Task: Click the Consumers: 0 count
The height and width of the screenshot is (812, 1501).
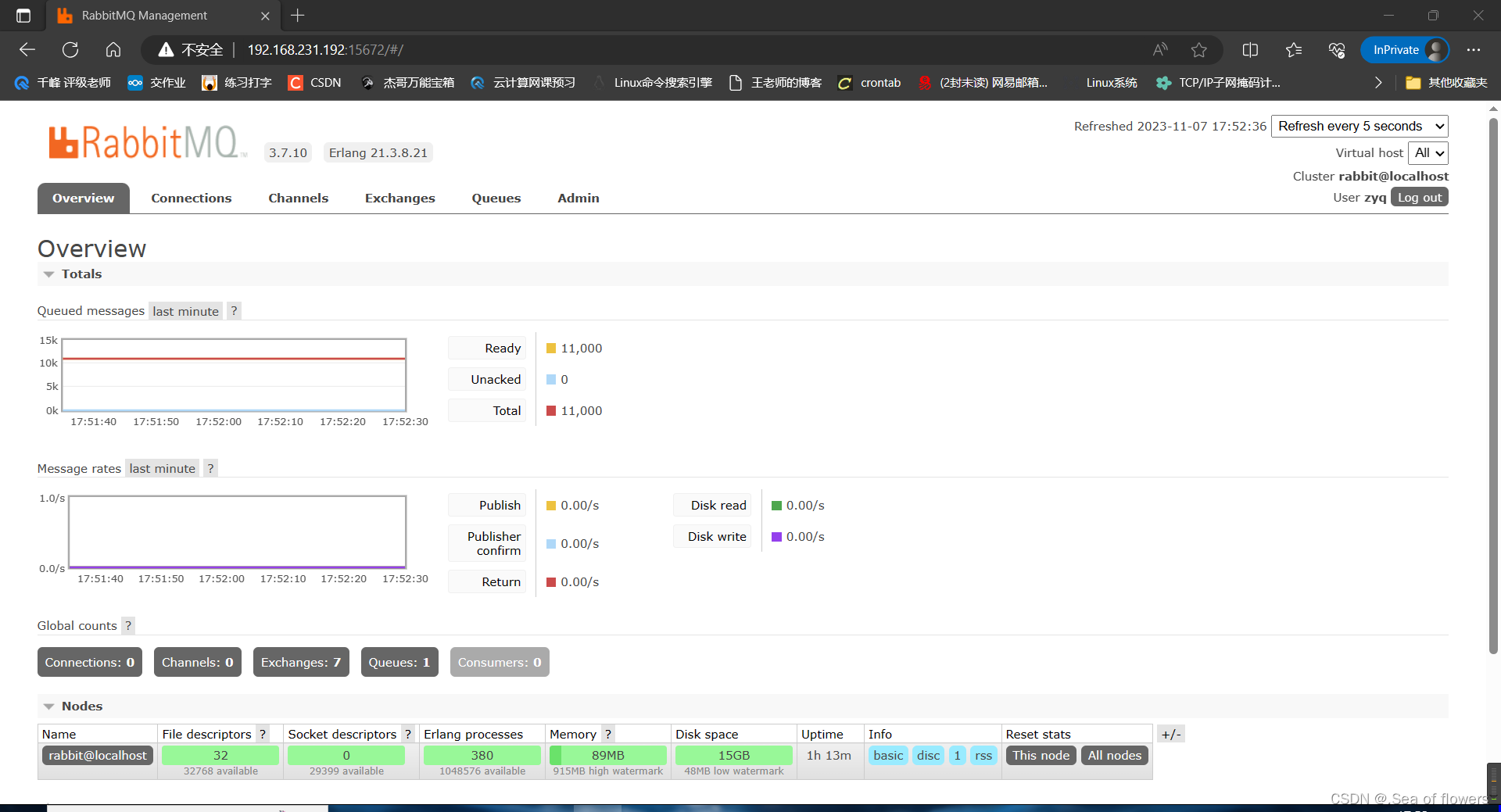Action: (x=500, y=663)
